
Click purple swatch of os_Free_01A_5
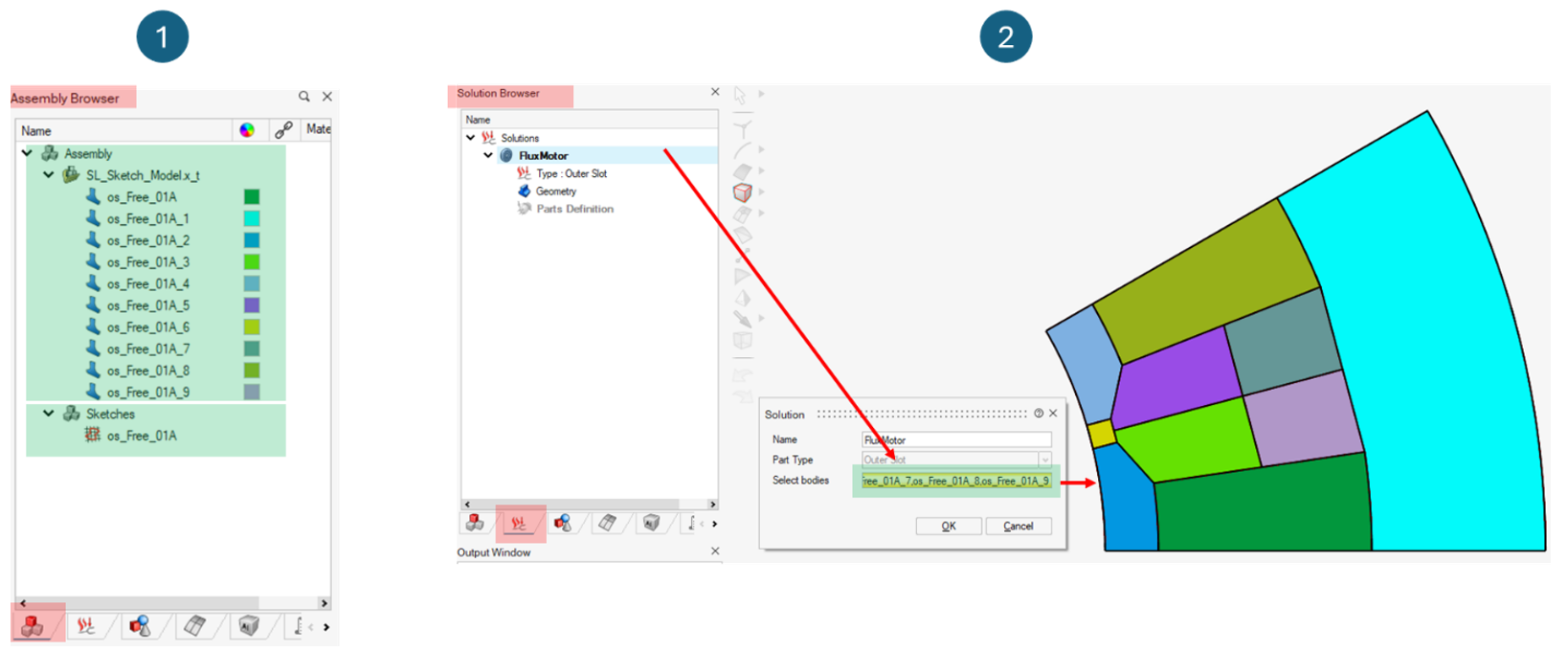click(x=252, y=306)
